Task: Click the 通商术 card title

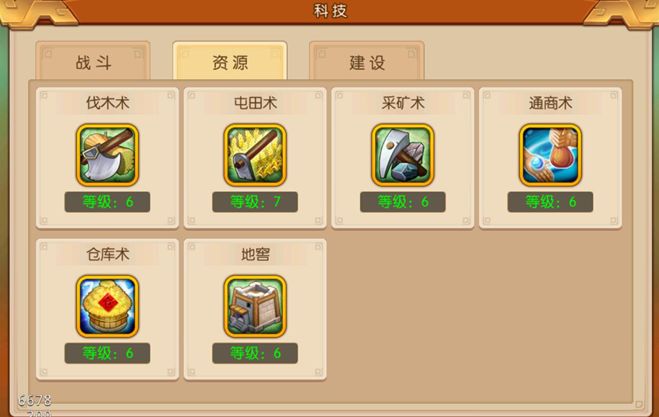Action: 551,103
